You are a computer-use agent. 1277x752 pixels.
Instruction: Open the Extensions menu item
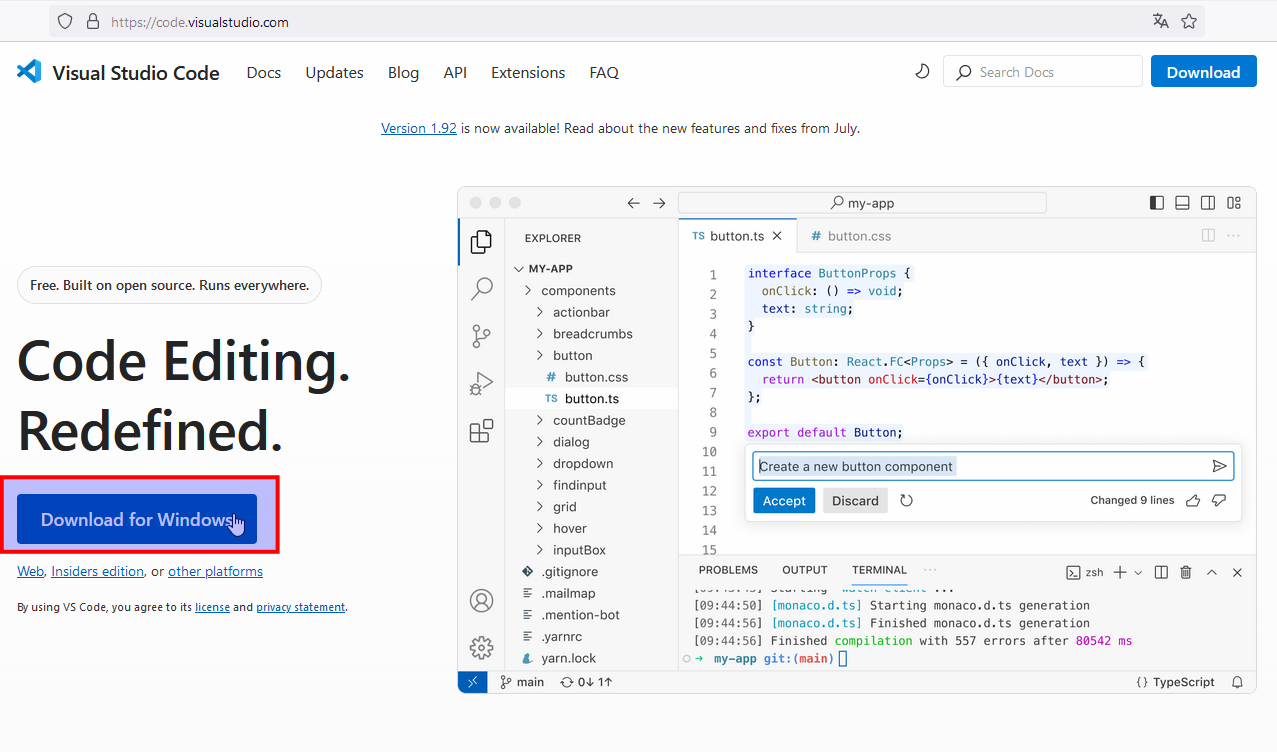click(528, 72)
